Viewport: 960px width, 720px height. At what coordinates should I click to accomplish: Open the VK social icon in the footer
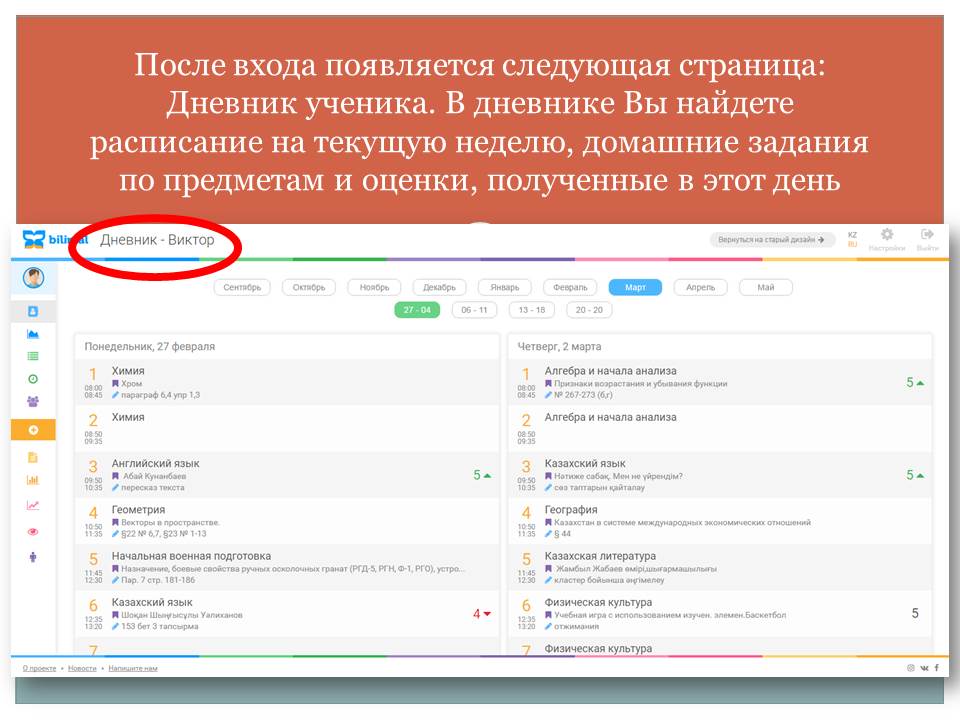[x=924, y=667]
